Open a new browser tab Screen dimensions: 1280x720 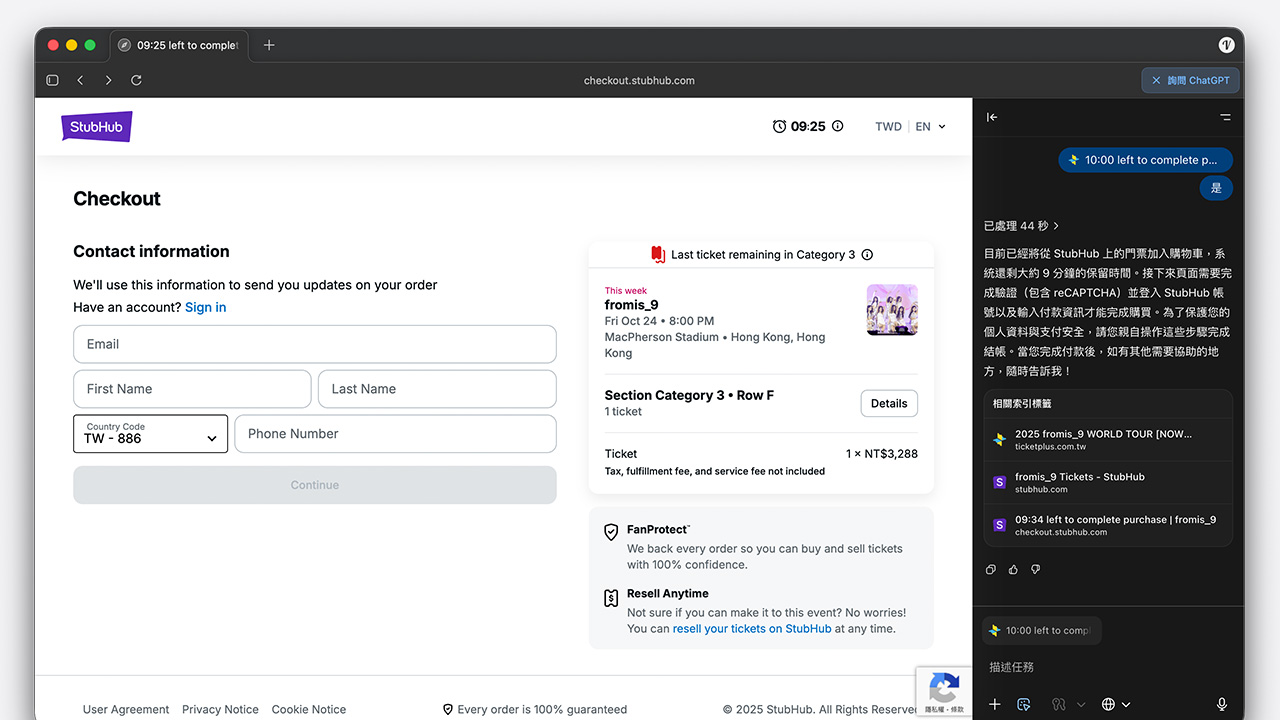pyautogui.click(x=269, y=45)
